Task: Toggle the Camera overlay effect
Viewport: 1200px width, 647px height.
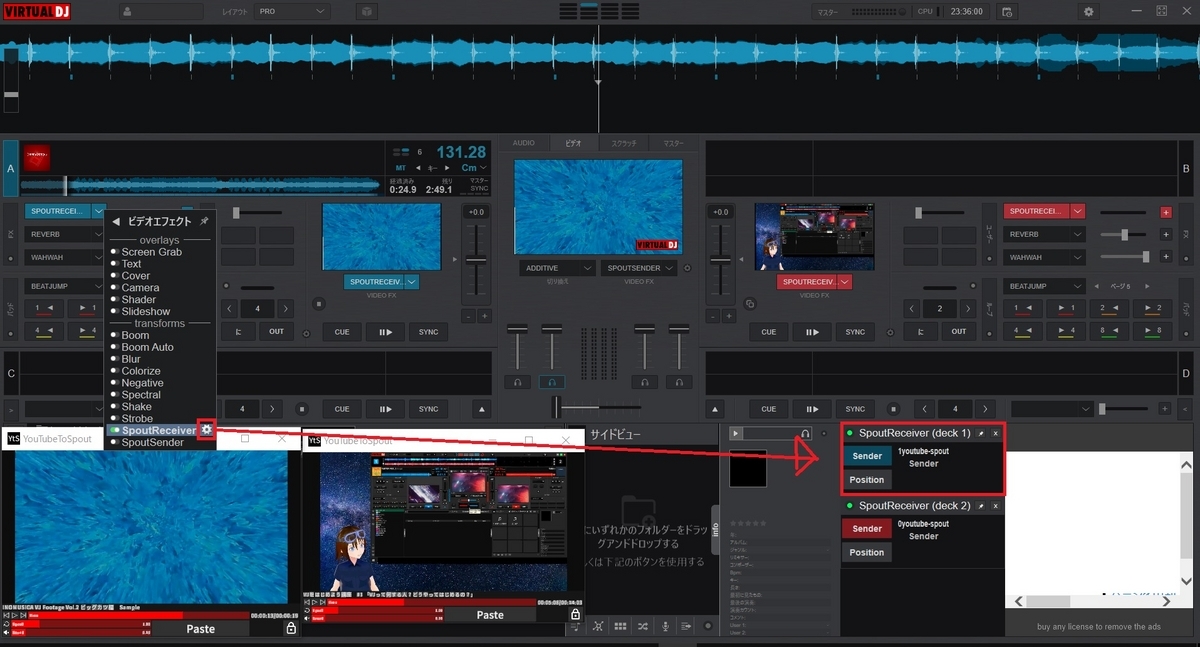Action: [114, 288]
